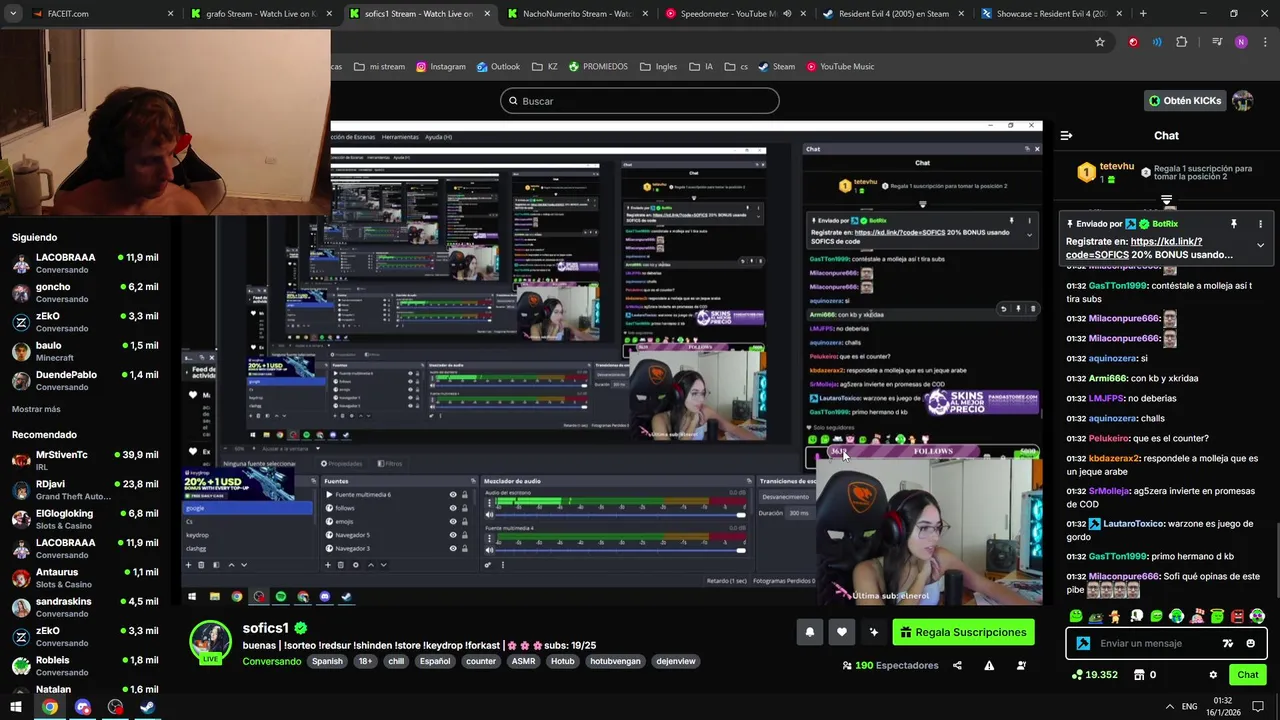1280x720 pixels.
Task: Open the emoji picker in message box
Action: [x=1250, y=643]
